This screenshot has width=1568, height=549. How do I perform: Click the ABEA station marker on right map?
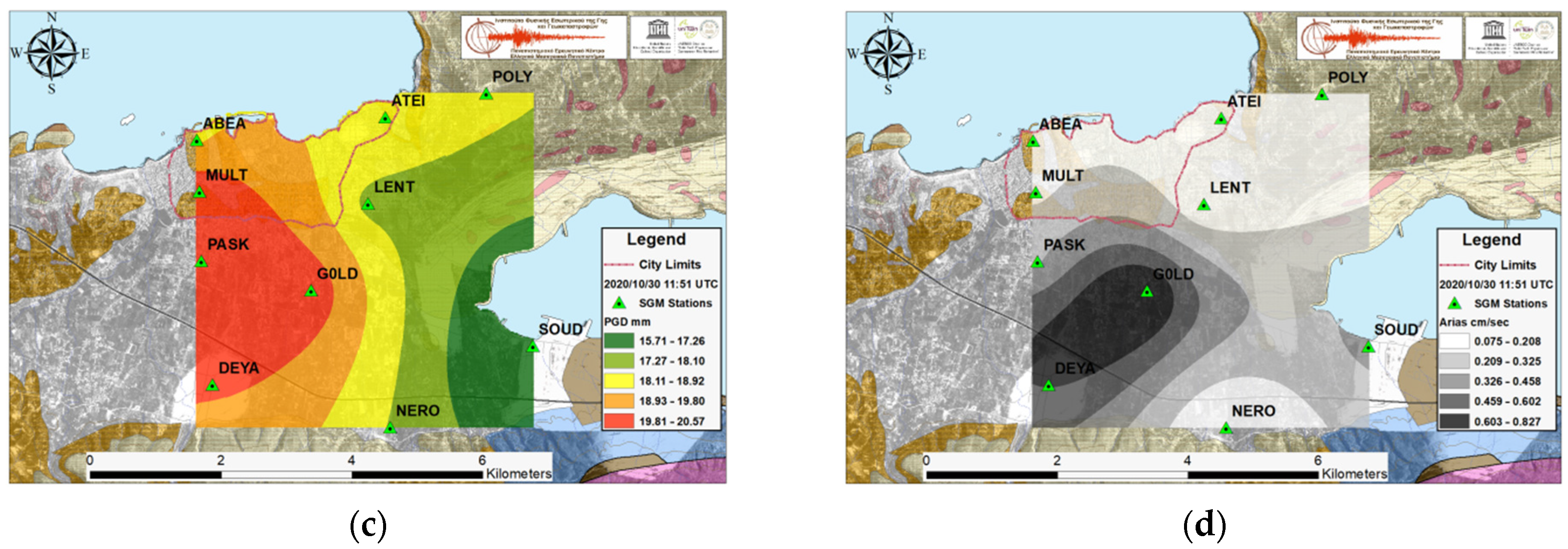coord(1033,141)
